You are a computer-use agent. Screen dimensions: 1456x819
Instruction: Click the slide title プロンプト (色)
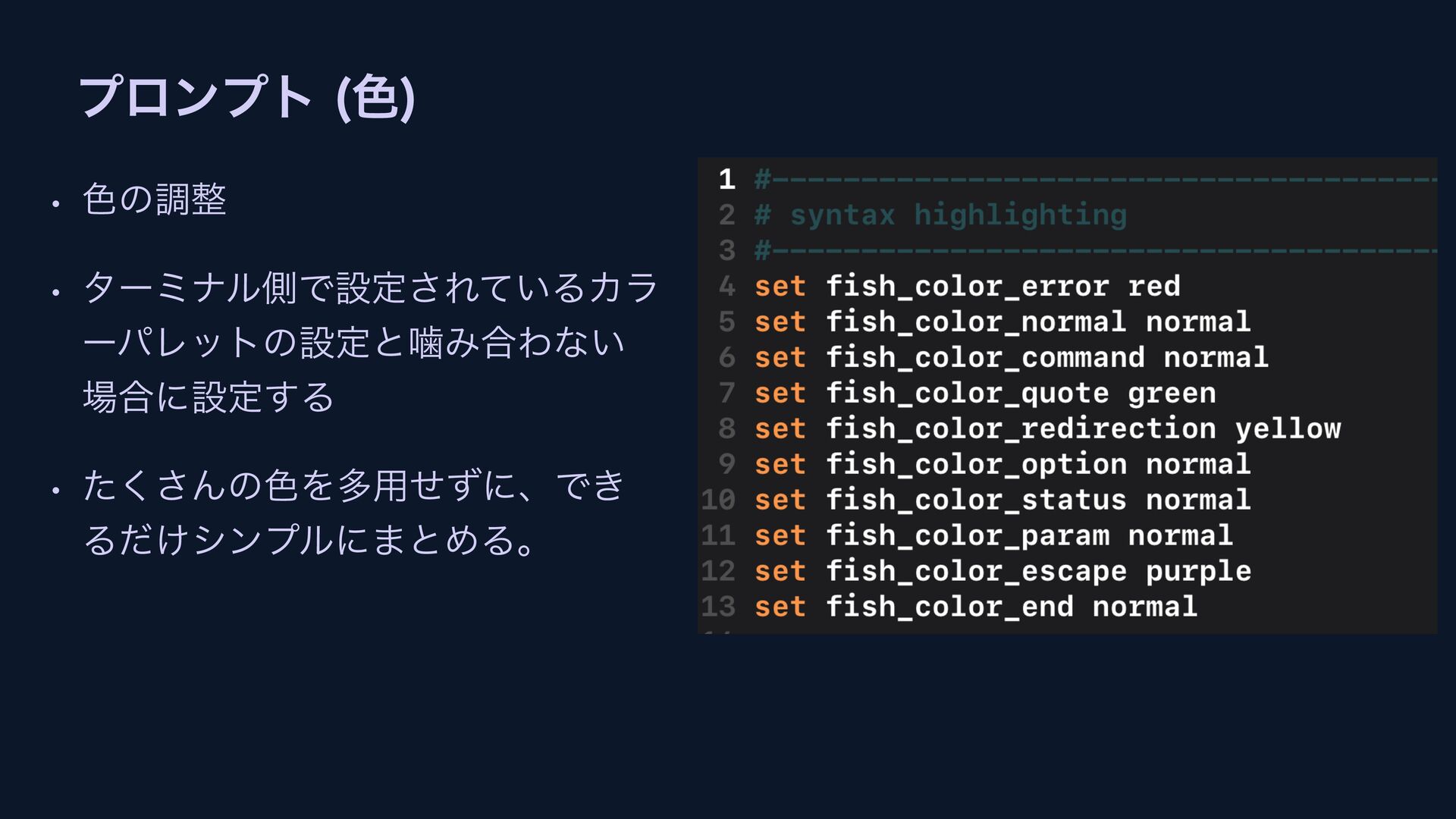point(246,97)
